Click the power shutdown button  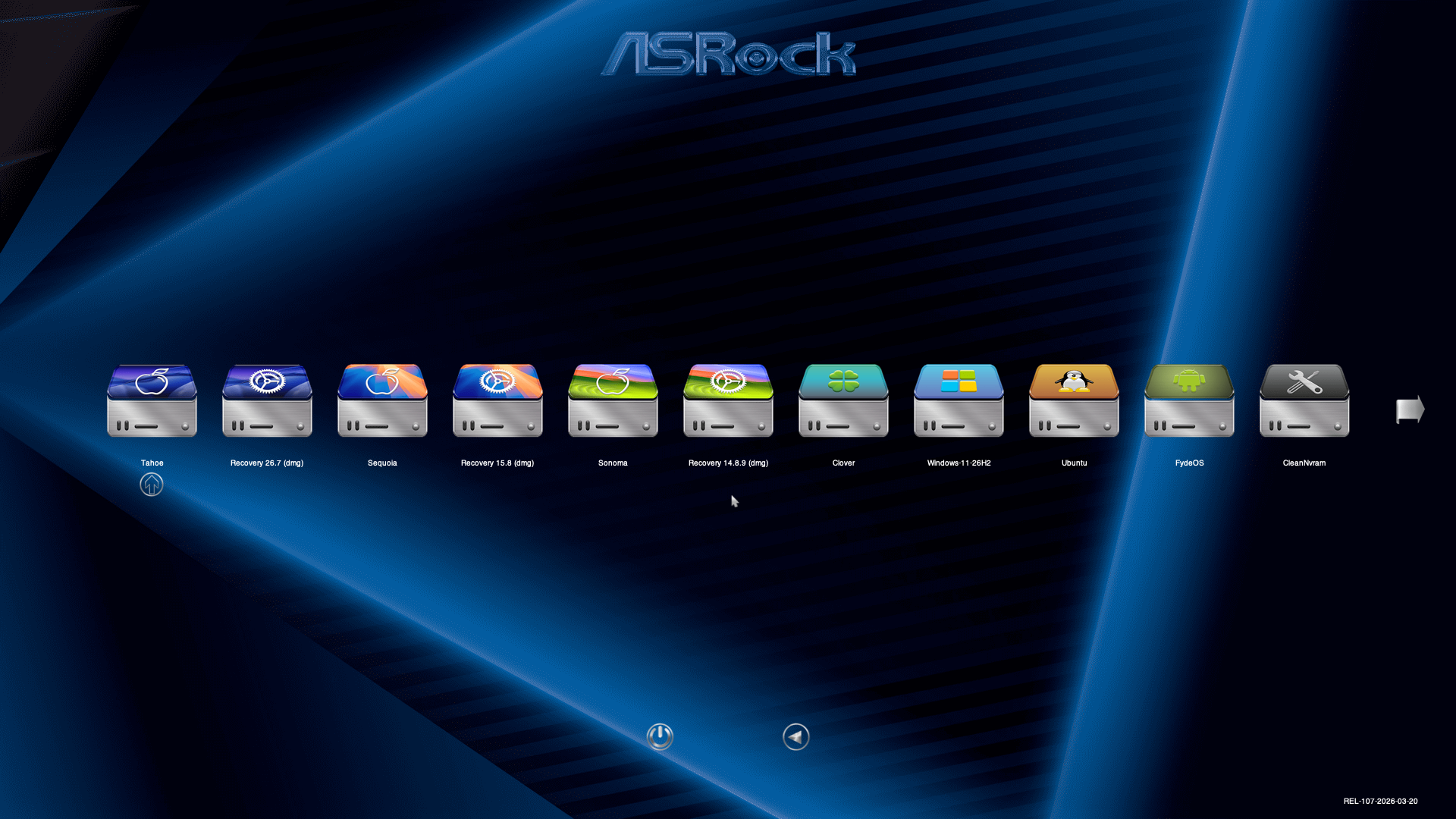[660, 736]
